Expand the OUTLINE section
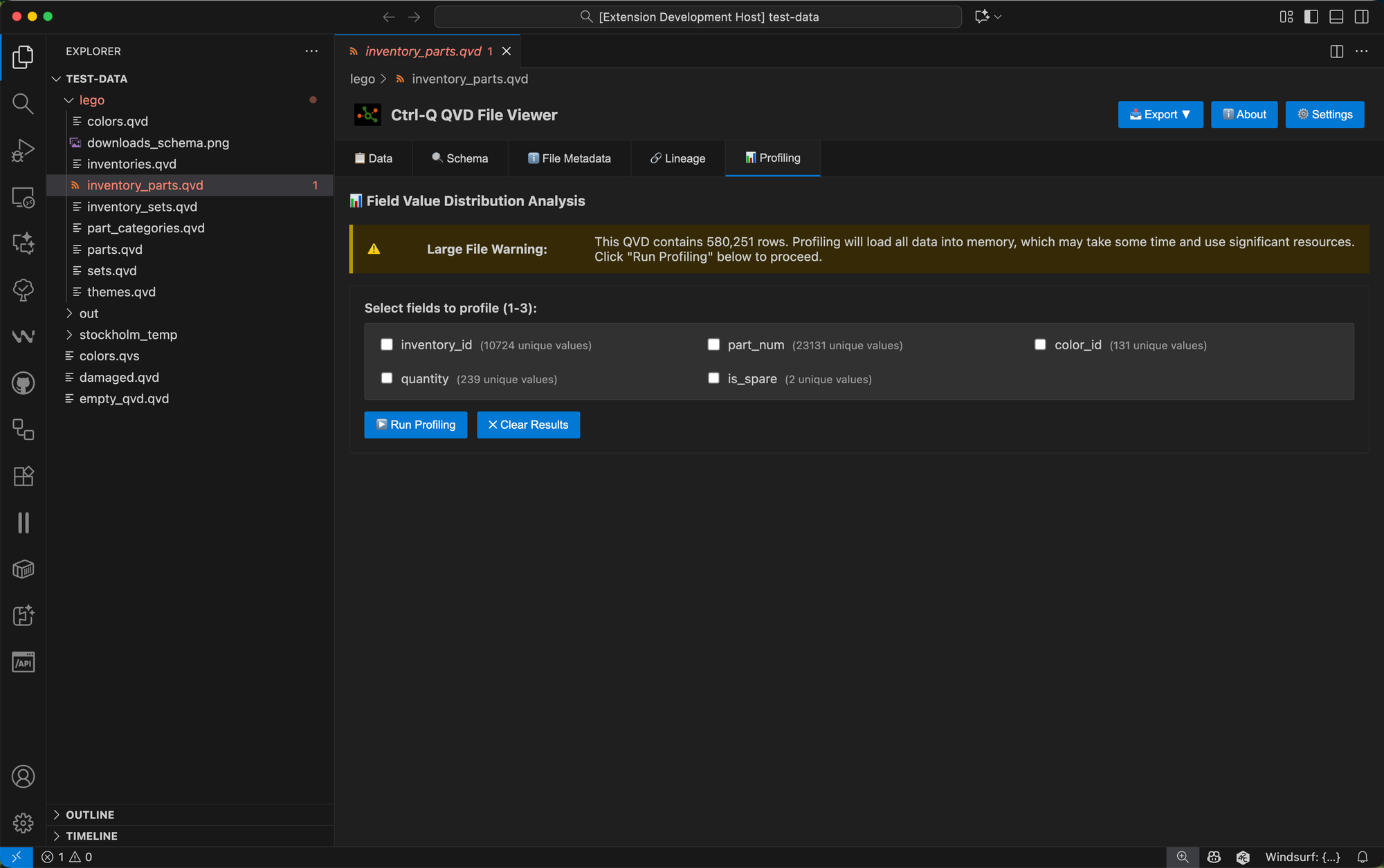 click(90, 815)
